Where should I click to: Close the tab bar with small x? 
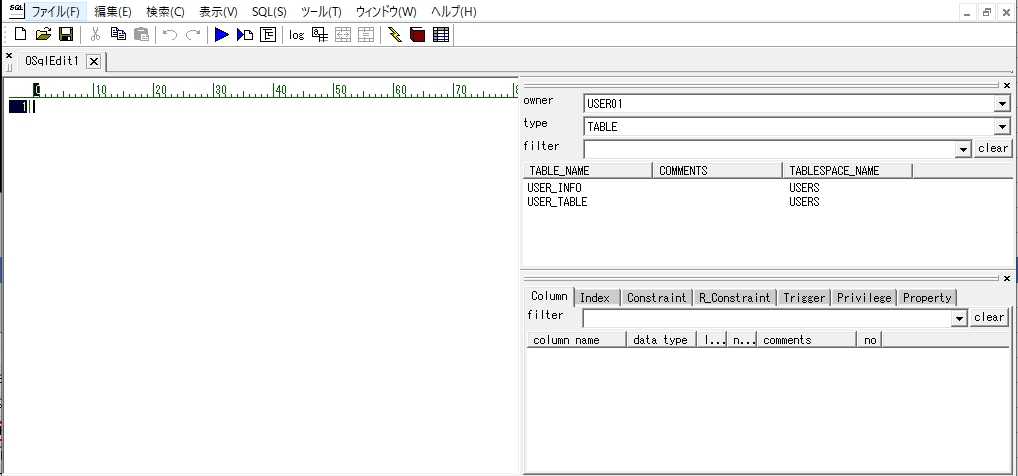click(9, 56)
